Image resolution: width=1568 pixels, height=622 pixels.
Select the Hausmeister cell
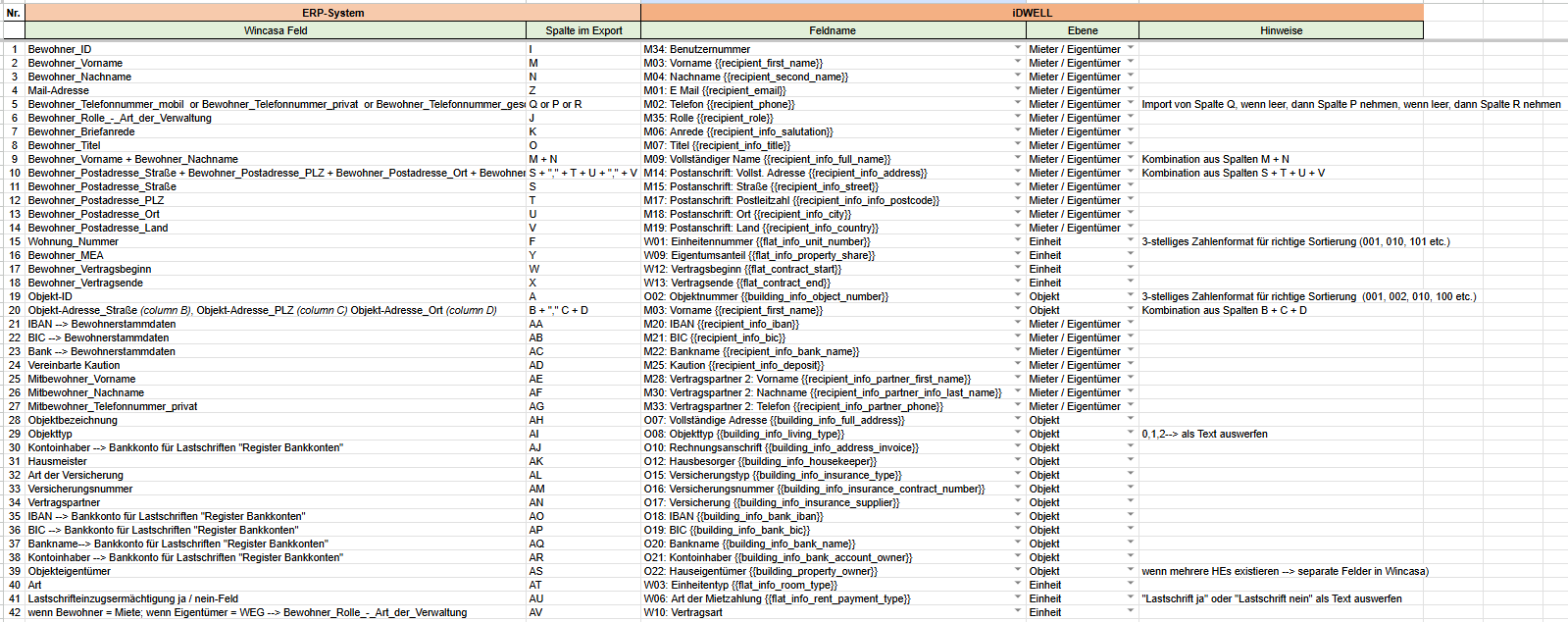point(276,461)
